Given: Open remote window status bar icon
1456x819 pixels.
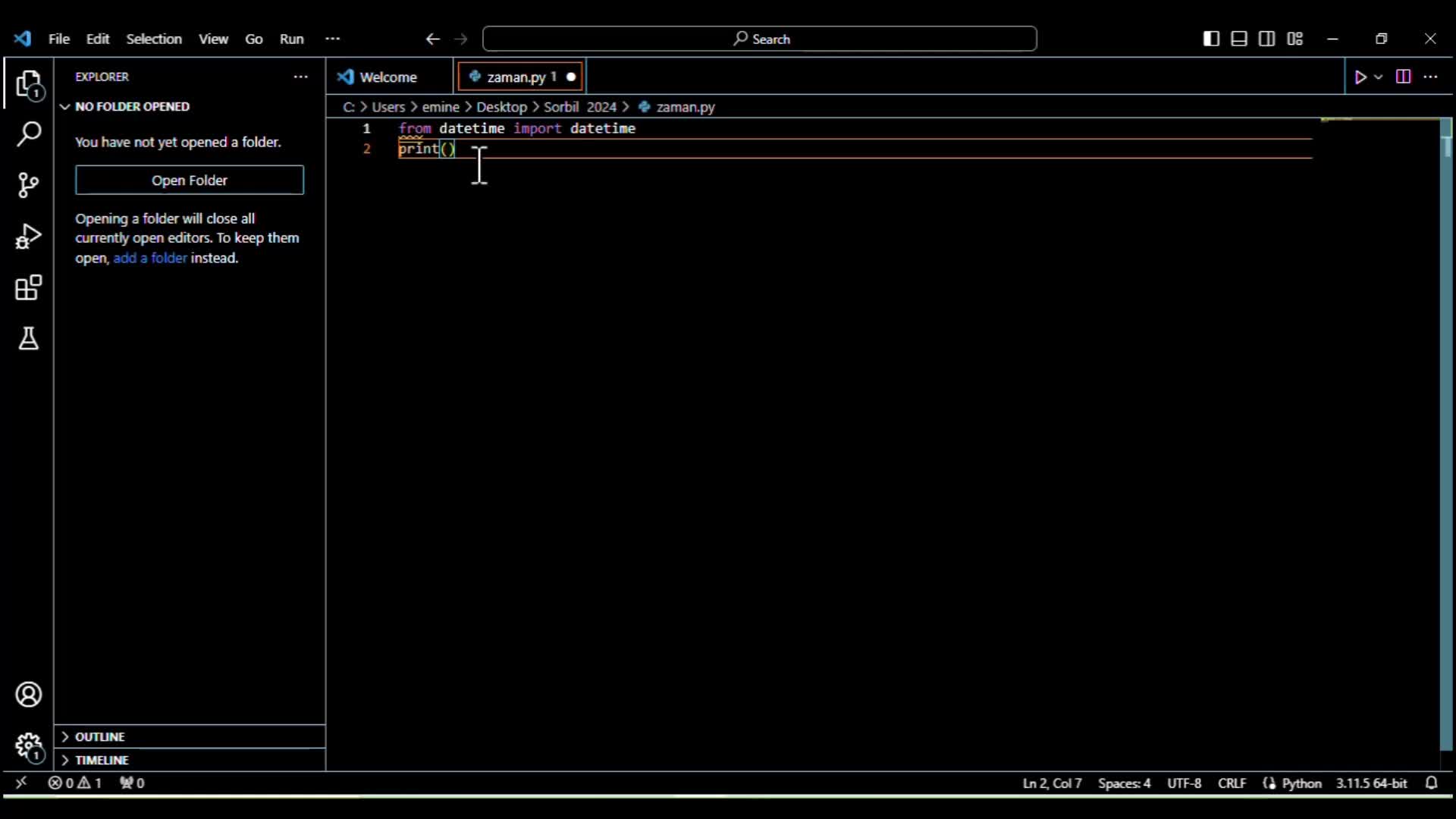Looking at the screenshot, I should [x=21, y=783].
